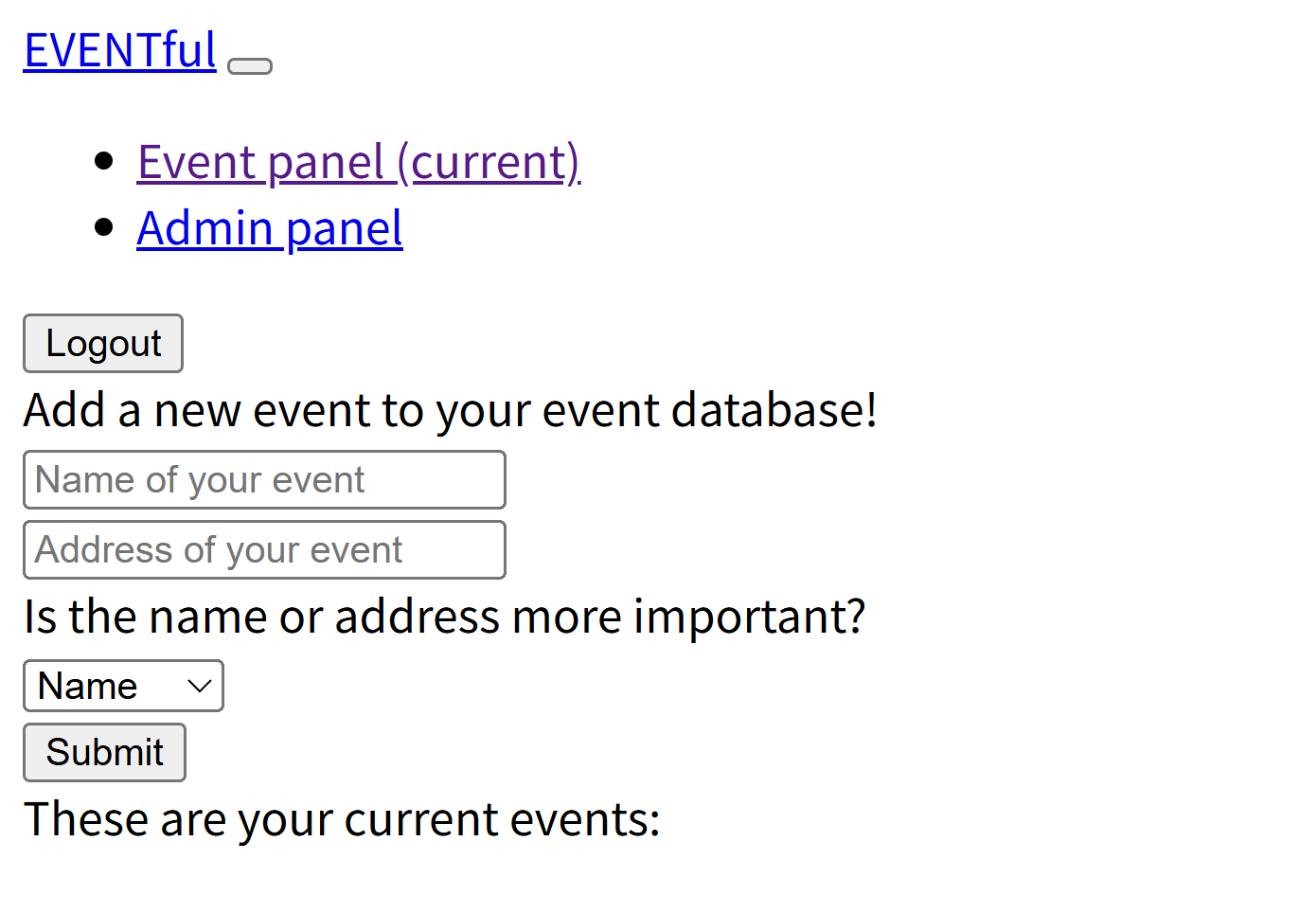Switch to the Admin panel

pos(270,229)
